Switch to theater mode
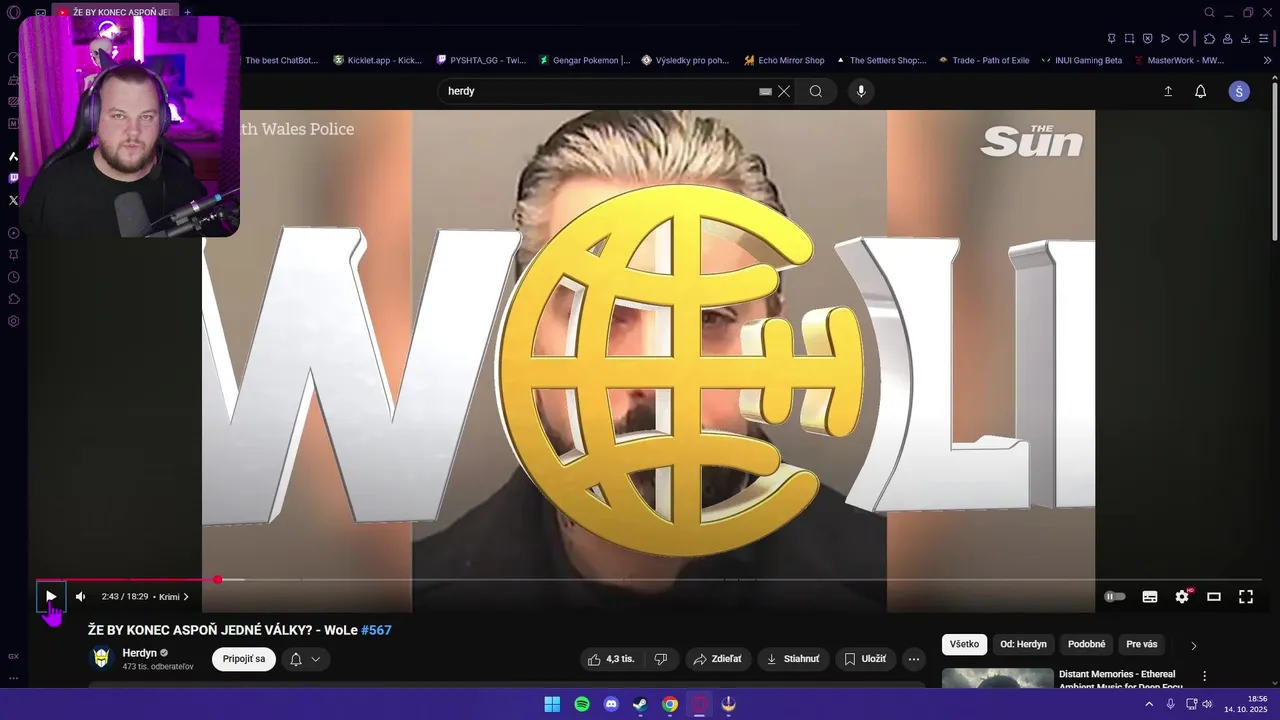Viewport: 1280px width, 720px height. [1214, 597]
